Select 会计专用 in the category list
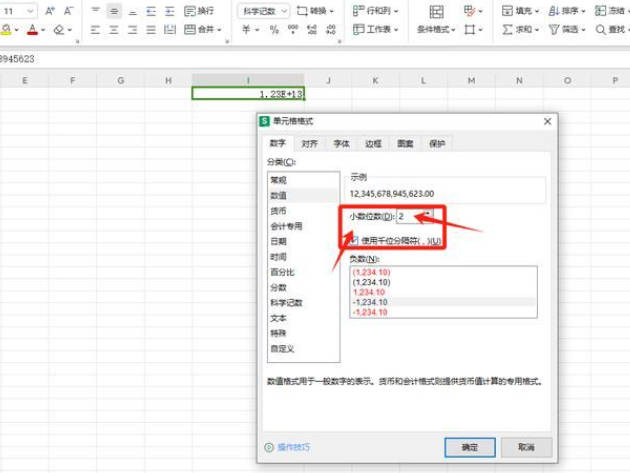Image resolution: width=630 pixels, height=473 pixels. click(303, 226)
